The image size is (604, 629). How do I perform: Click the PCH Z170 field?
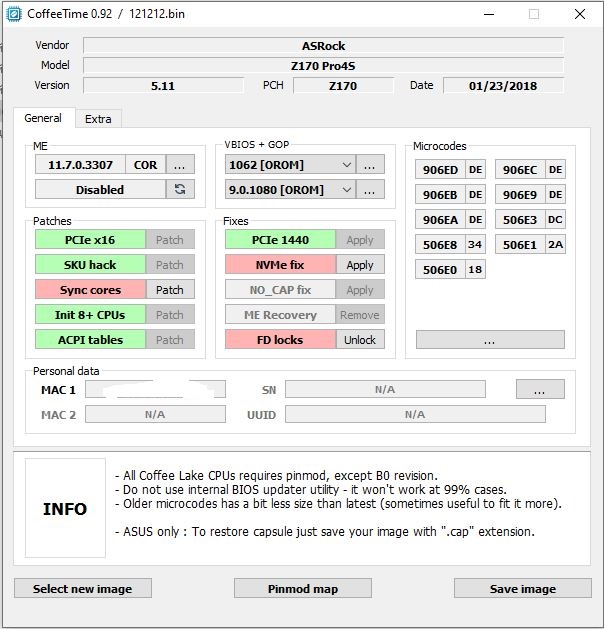343,85
